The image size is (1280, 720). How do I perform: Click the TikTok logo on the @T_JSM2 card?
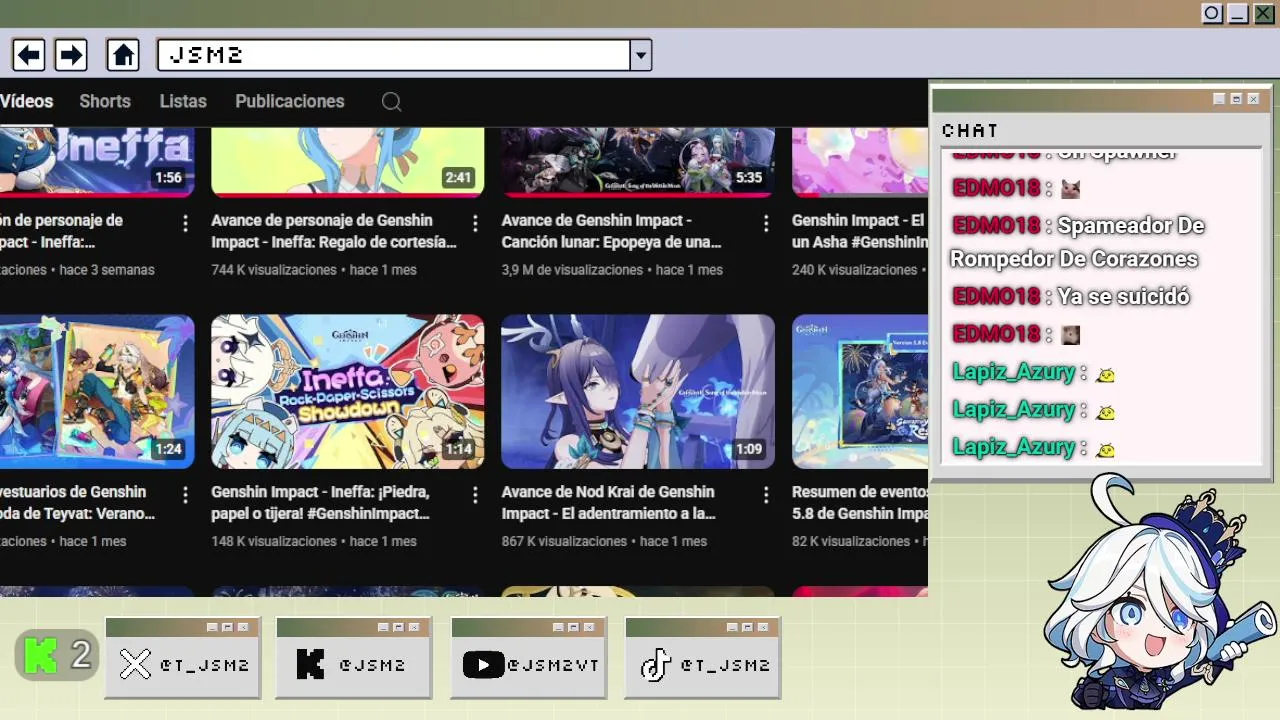click(x=655, y=664)
